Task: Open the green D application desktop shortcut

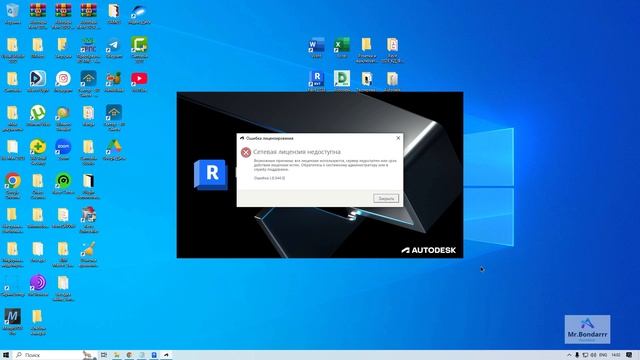Action: coord(342,80)
